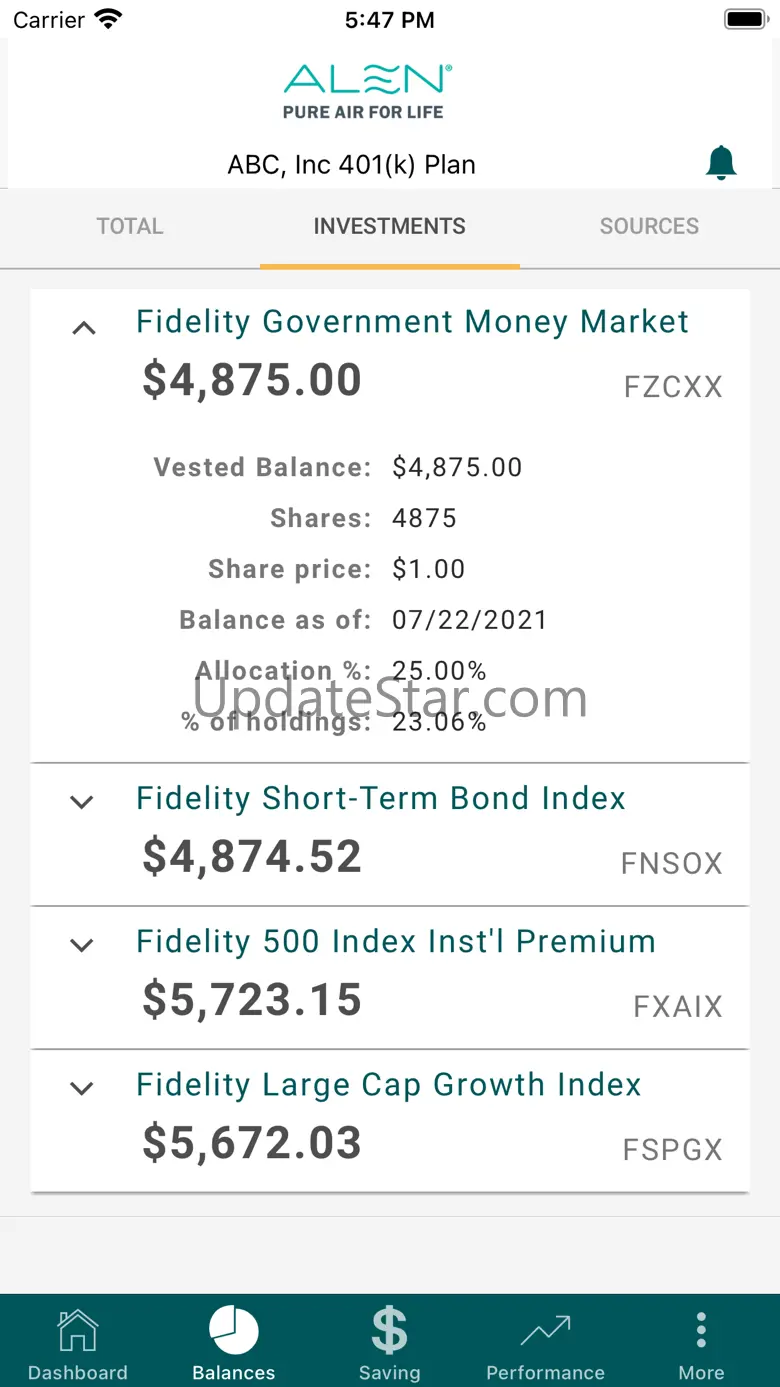The image size is (780, 1387).
Task: Tap the Performance trend line icon
Action: click(x=545, y=1331)
